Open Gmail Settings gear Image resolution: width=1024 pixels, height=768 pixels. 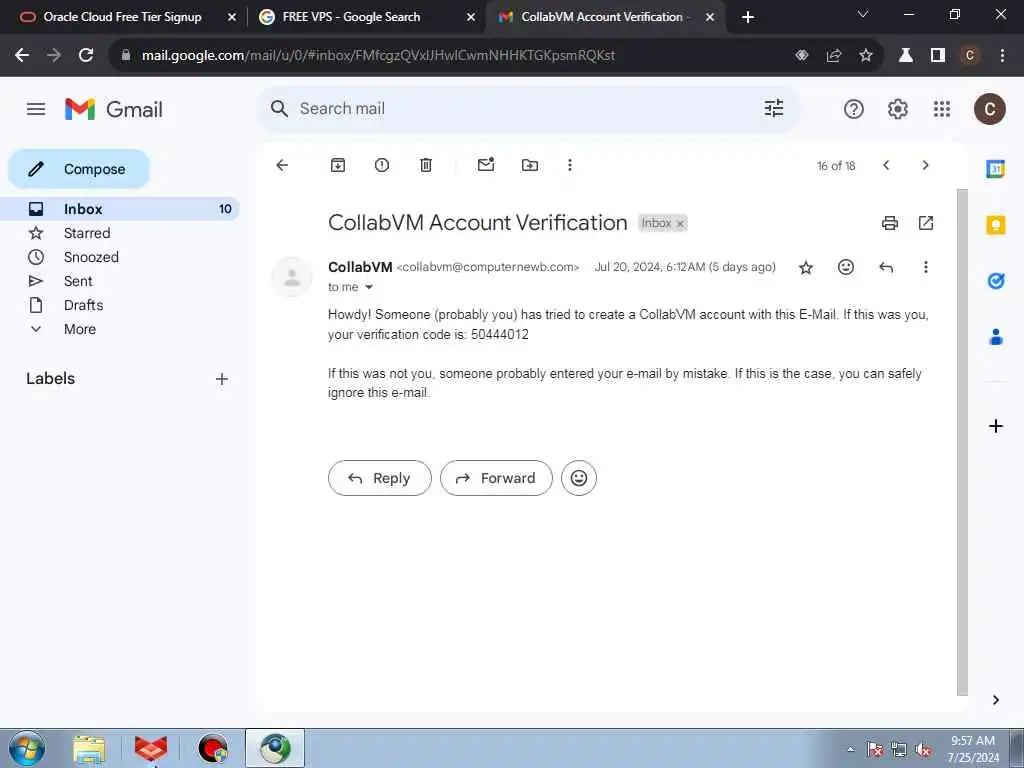898,109
